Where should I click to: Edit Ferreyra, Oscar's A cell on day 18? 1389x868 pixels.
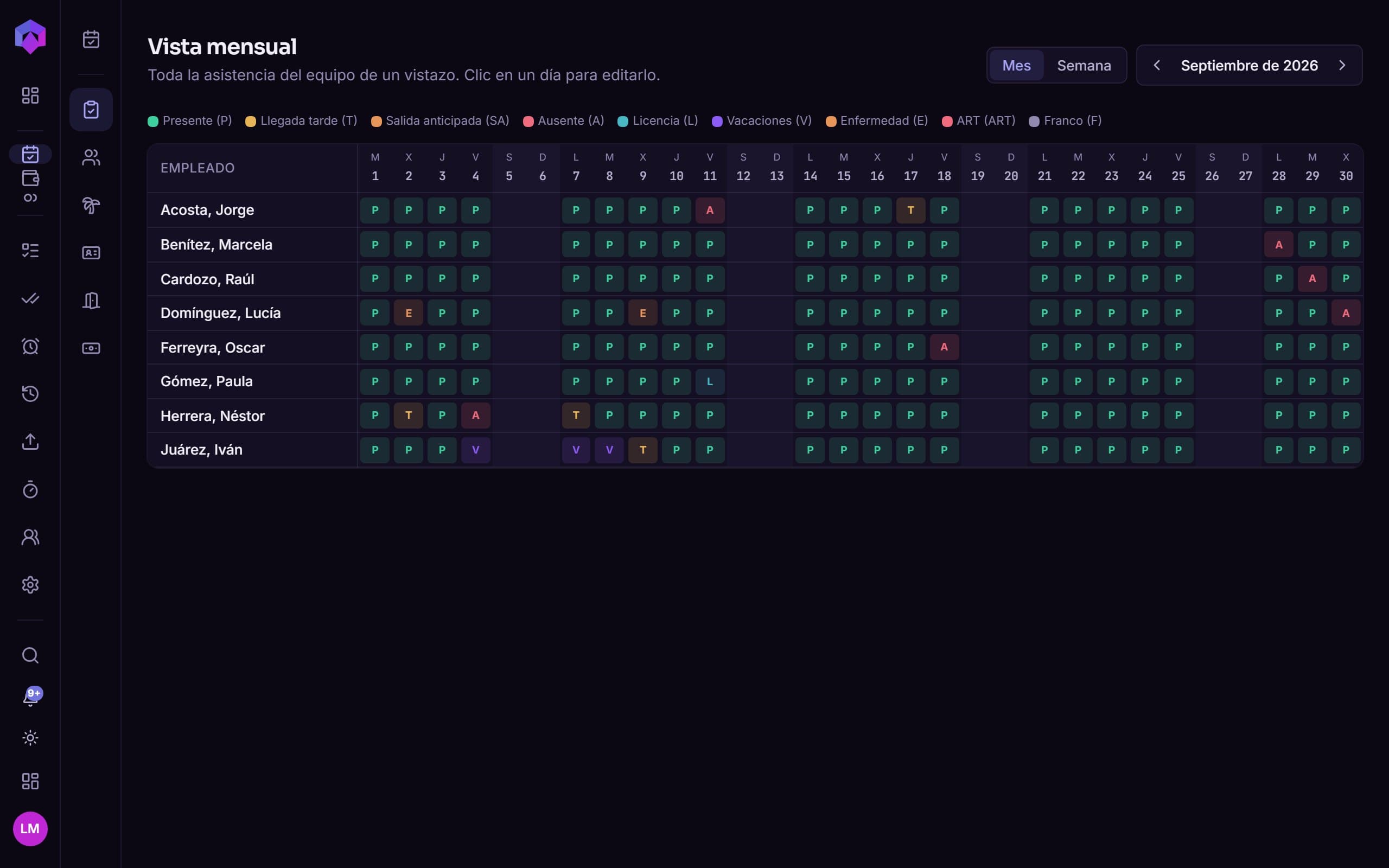coord(944,347)
